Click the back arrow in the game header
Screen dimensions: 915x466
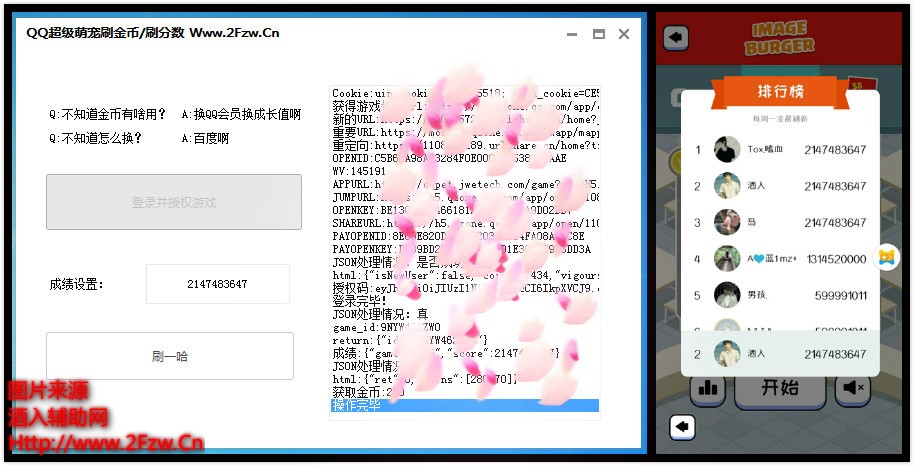pyautogui.click(x=676, y=38)
